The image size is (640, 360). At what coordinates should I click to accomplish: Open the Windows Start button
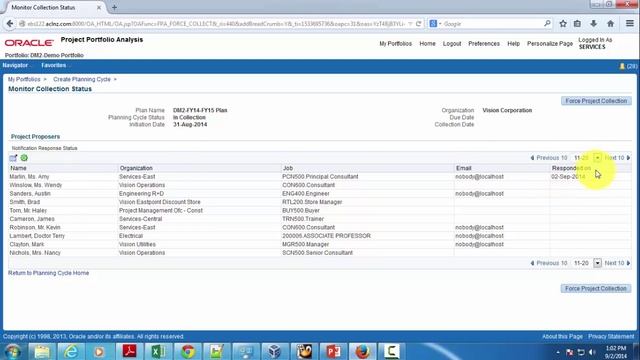point(12,351)
